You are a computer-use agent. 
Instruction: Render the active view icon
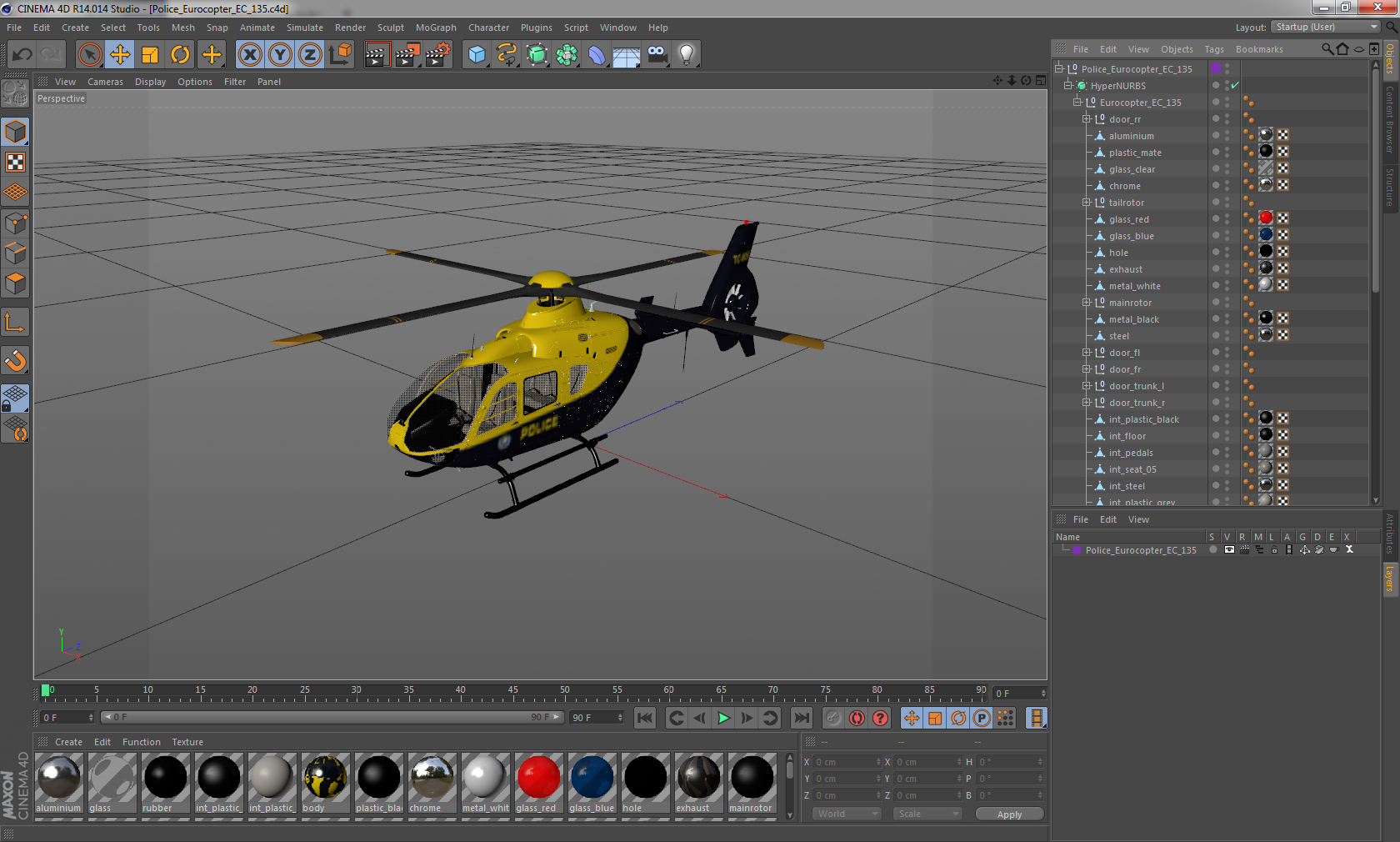(377, 55)
